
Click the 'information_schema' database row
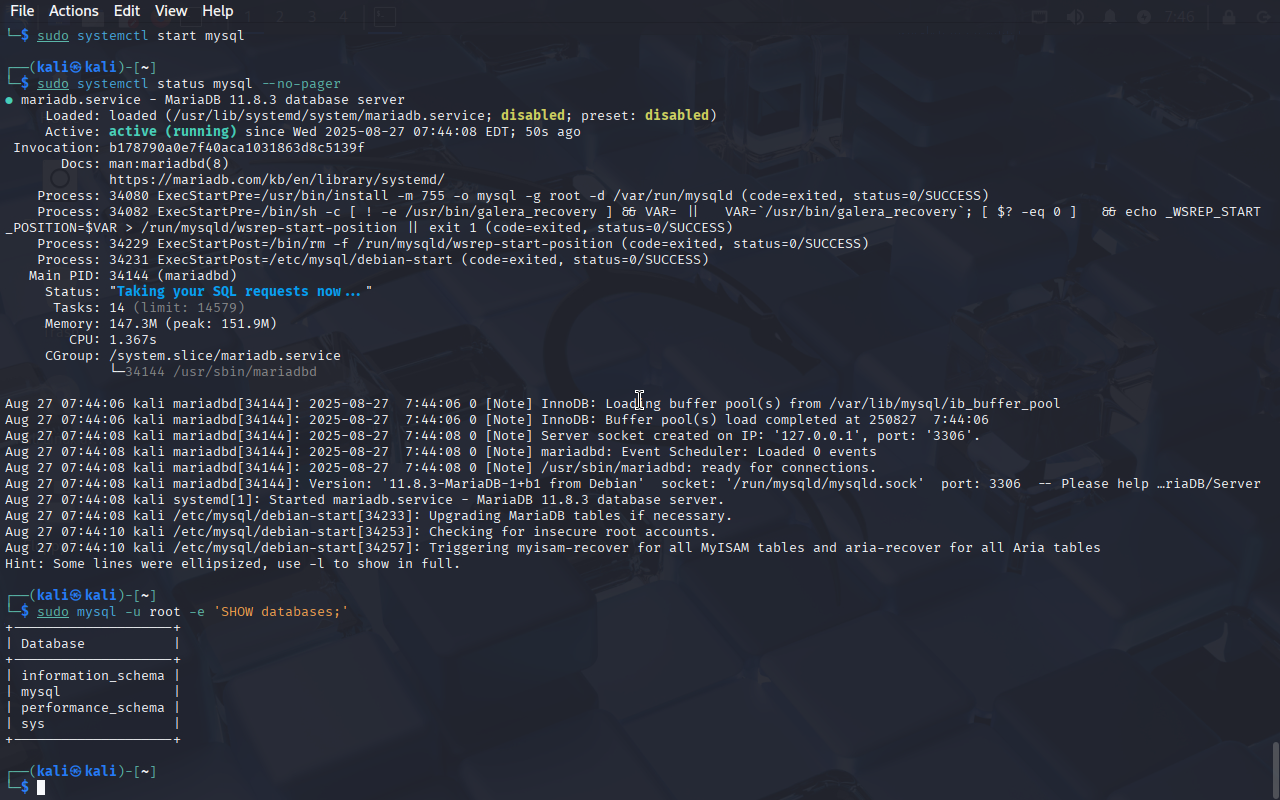[93, 676]
